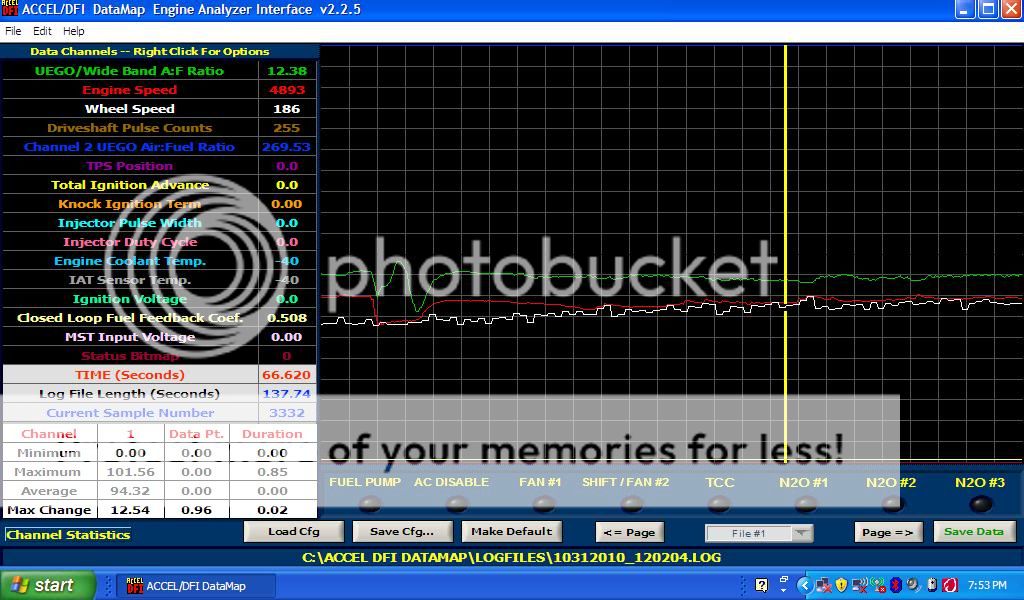Go to the next page with Page =>
The width and height of the screenshot is (1024, 600).
coord(888,532)
